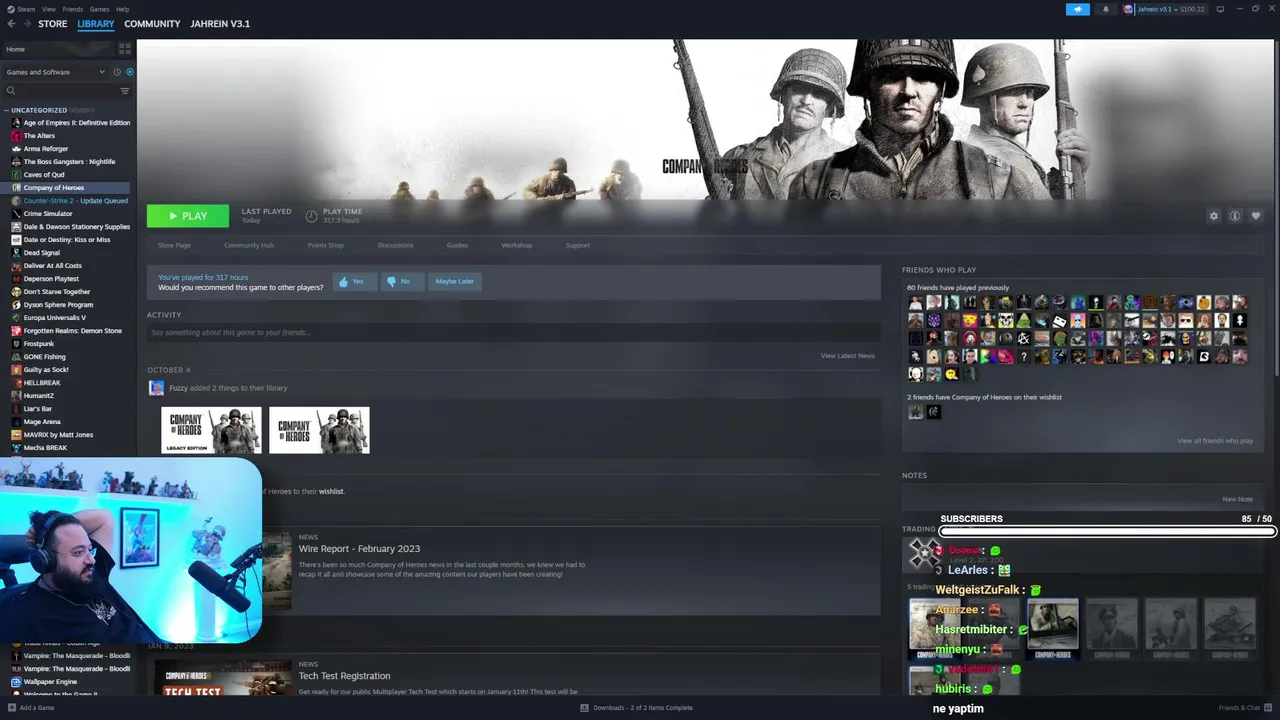Image resolution: width=1280 pixels, height=720 pixels.
Task: Click the forward navigation arrow
Action: click(27, 24)
